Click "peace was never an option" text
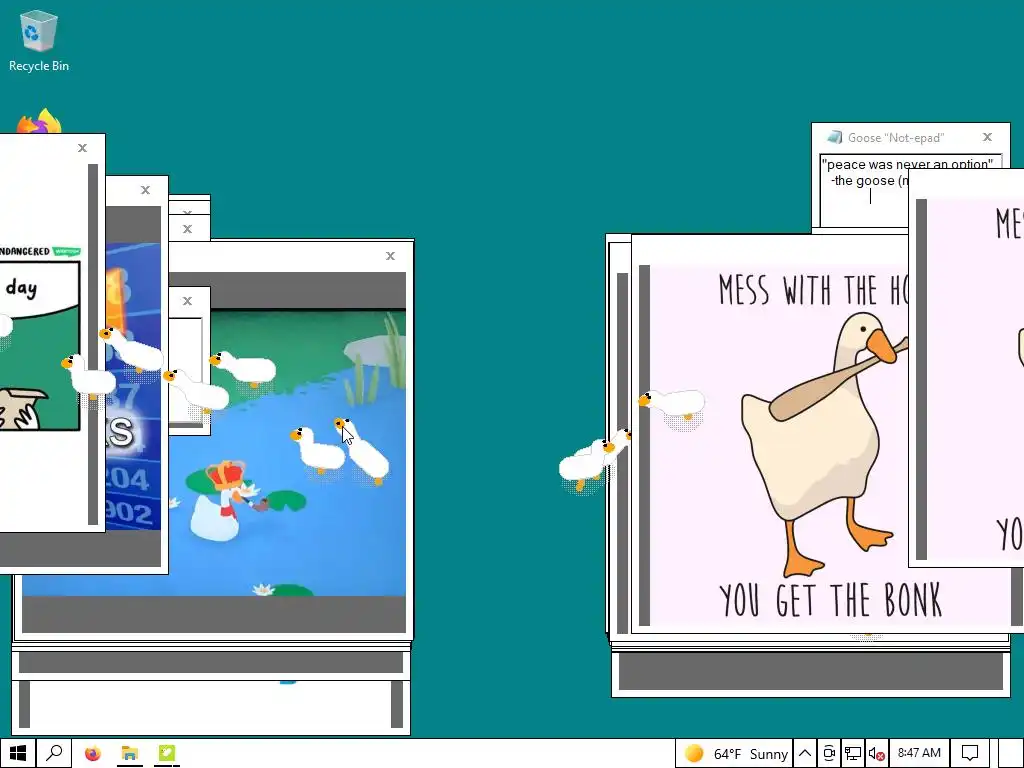Screen dimensions: 1024x768 tap(906, 164)
